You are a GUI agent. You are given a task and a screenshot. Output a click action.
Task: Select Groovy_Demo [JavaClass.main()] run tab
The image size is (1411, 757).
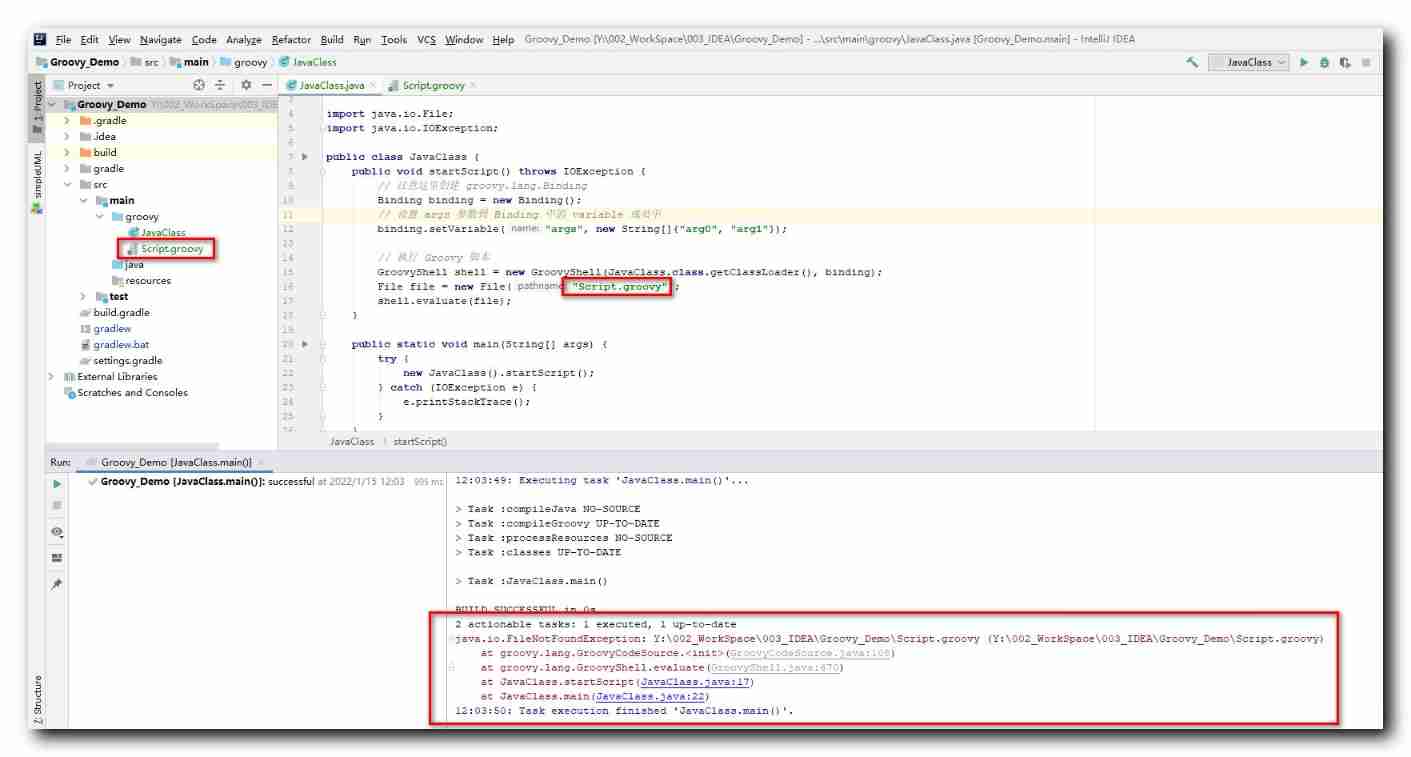point(175,463)
